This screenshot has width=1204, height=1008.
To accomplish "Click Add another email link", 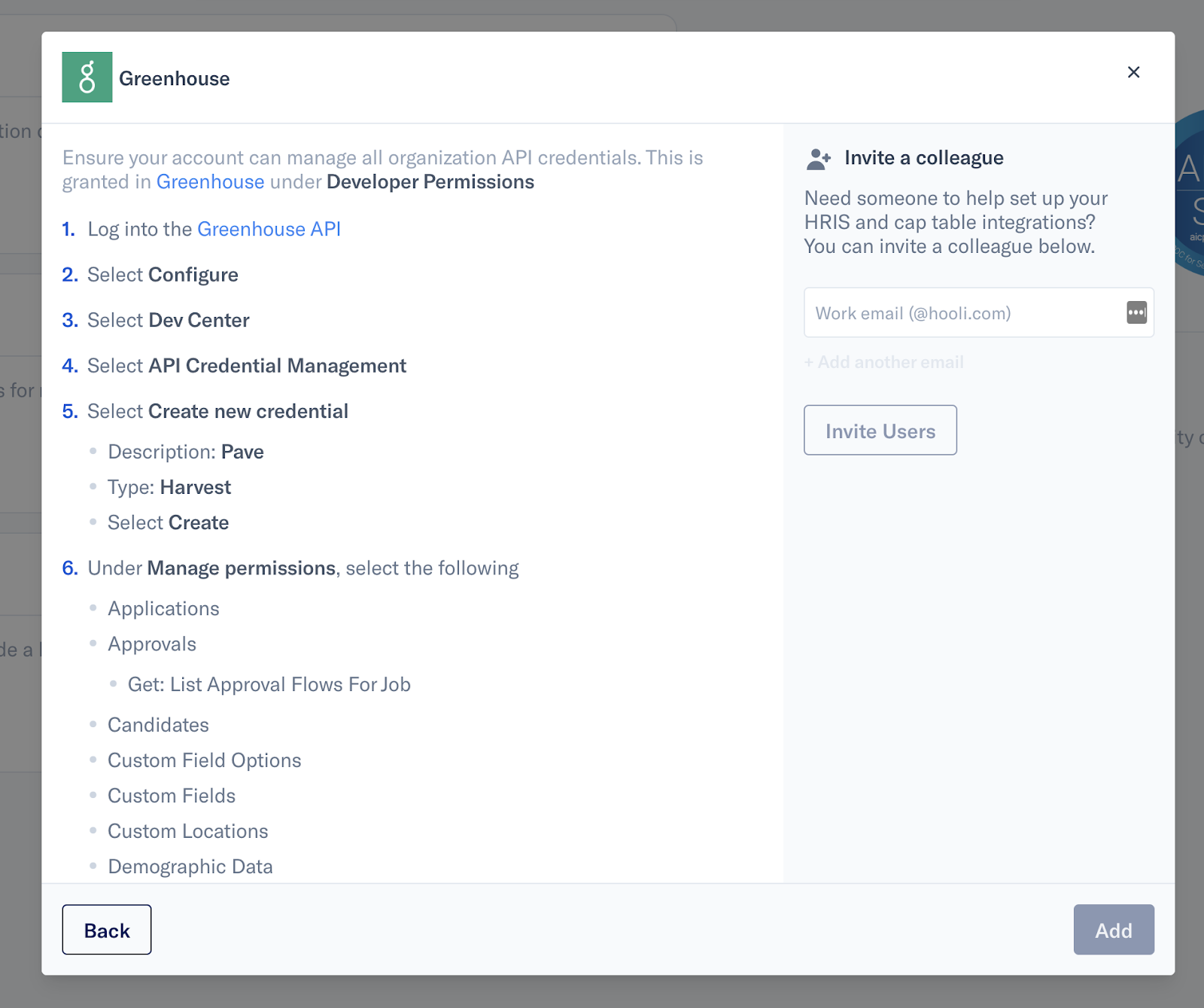I will (x=883, y=362).
